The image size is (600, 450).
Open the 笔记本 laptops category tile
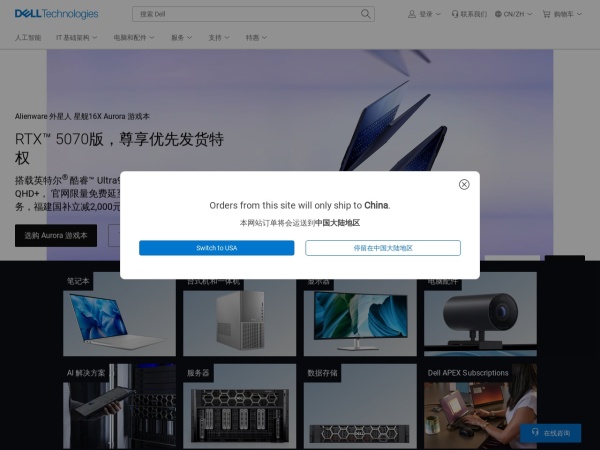(119, 314)
